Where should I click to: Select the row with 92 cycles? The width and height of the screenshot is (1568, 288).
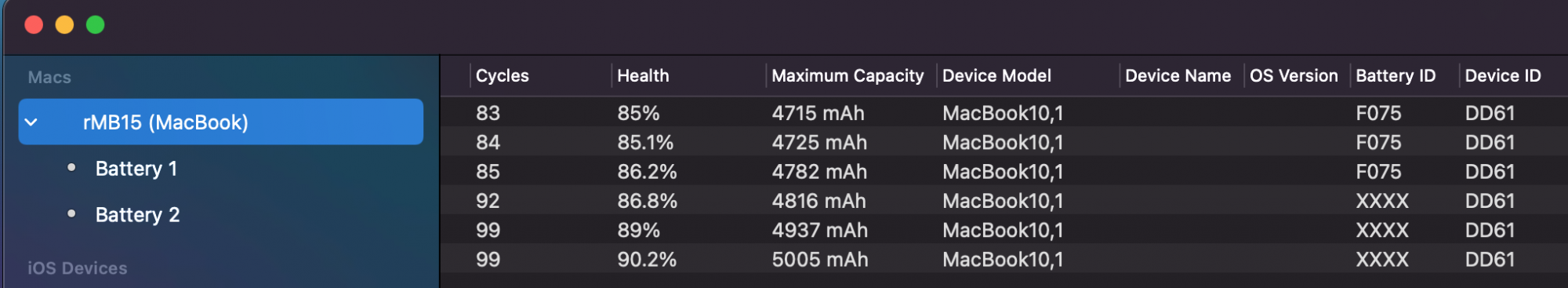pos(1004,201)
